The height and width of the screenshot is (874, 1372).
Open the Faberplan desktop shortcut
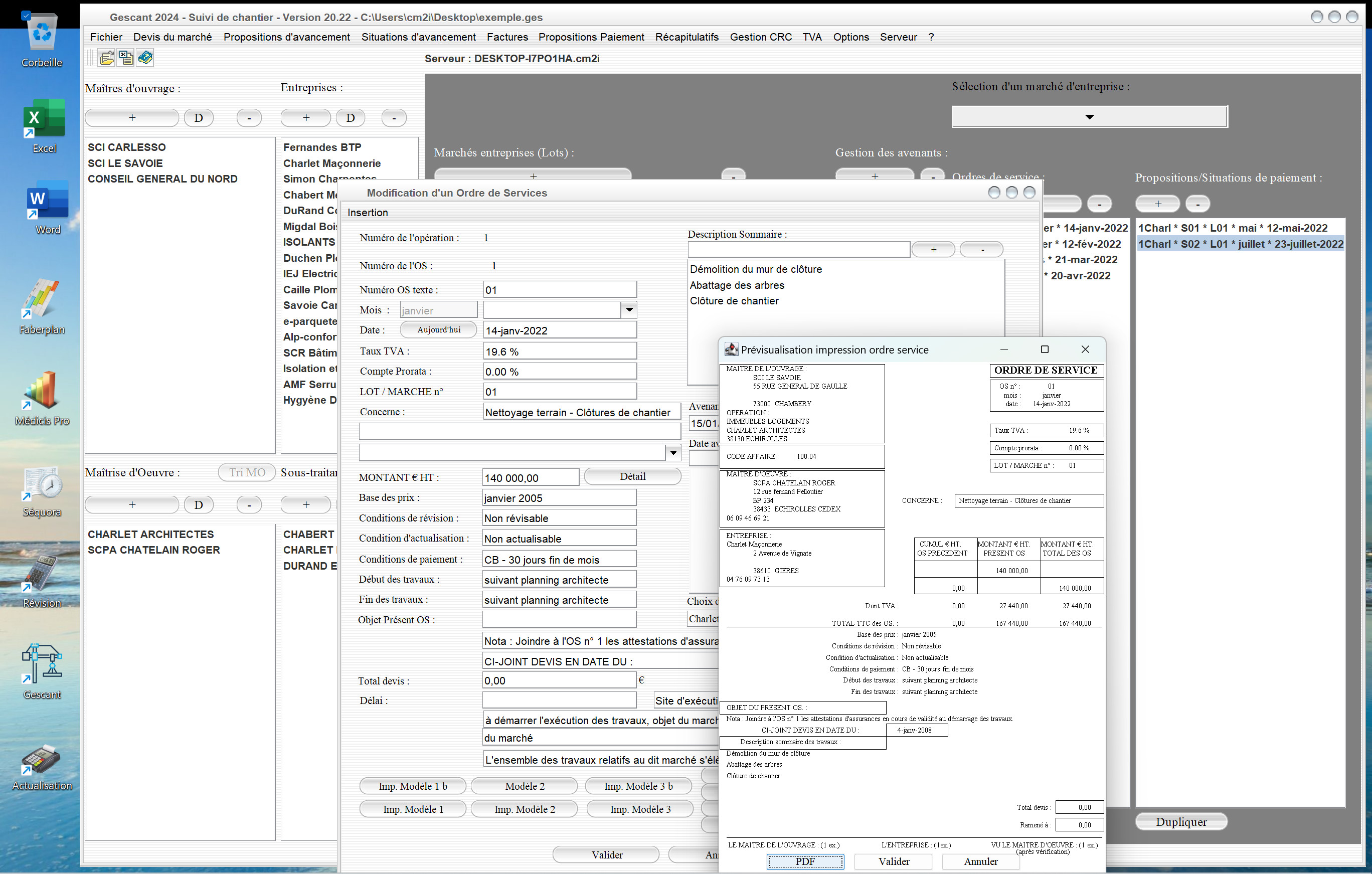[x=42, y=306]
